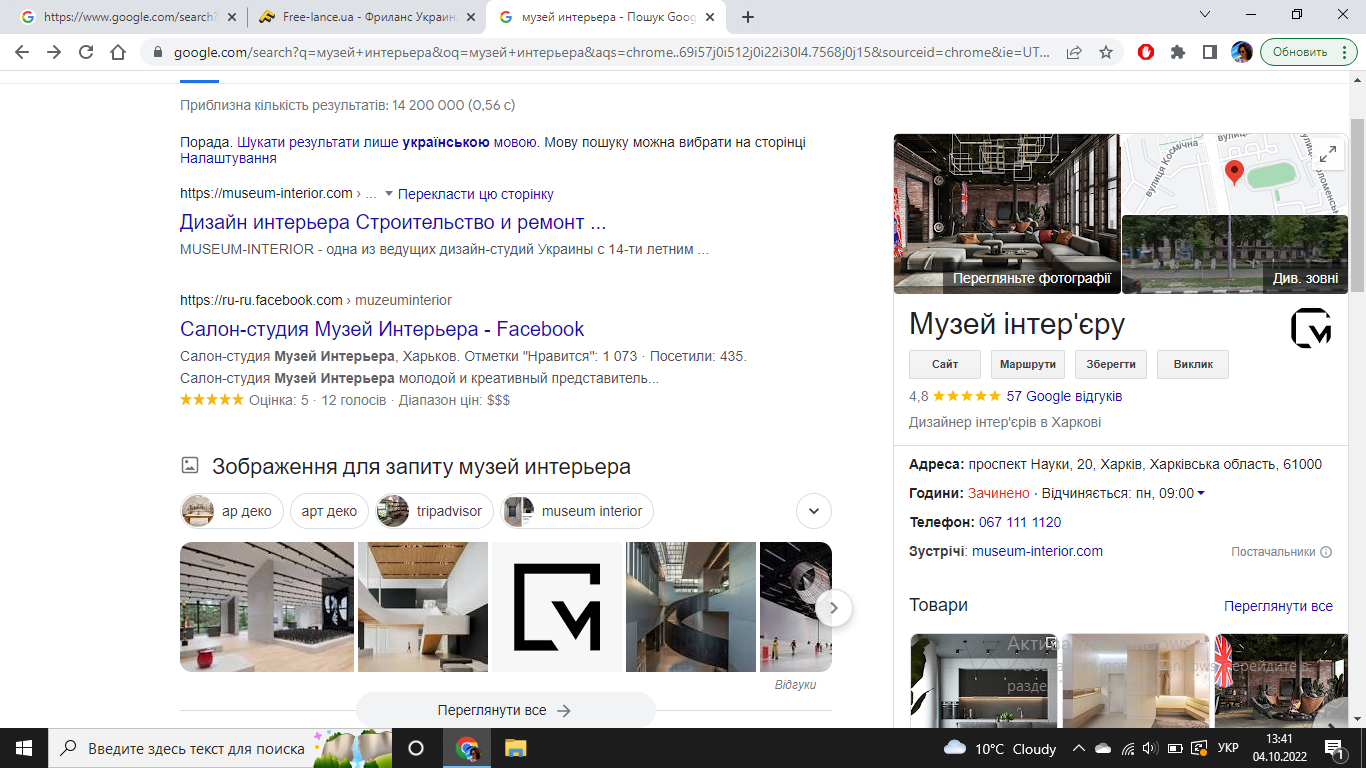Toggle the browser side panel icon
Viewport: 1366px width, 768px height.
tap(1210, 52)
